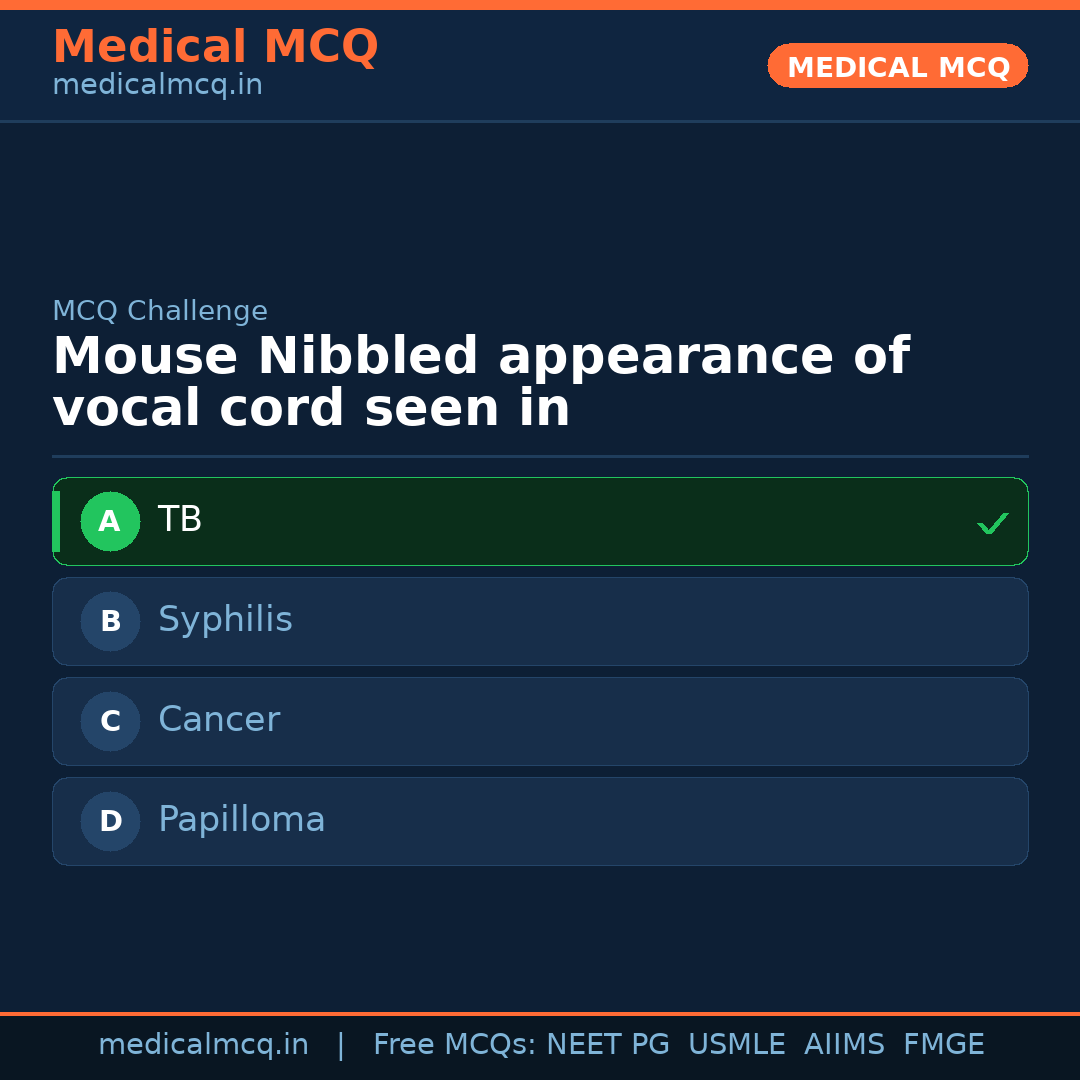Click the green accent bar on option A
This screenshot has width=1080, height=1080.
(57, 521)
